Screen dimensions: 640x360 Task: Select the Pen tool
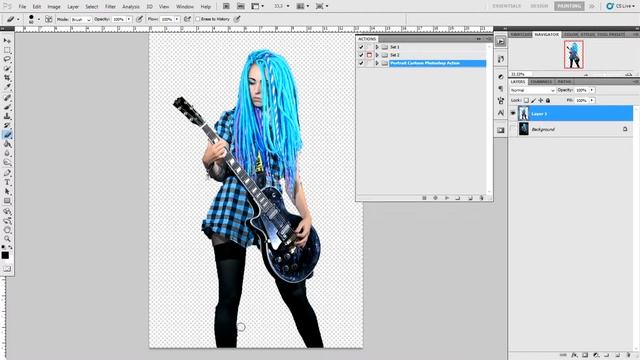coord(7,173)
